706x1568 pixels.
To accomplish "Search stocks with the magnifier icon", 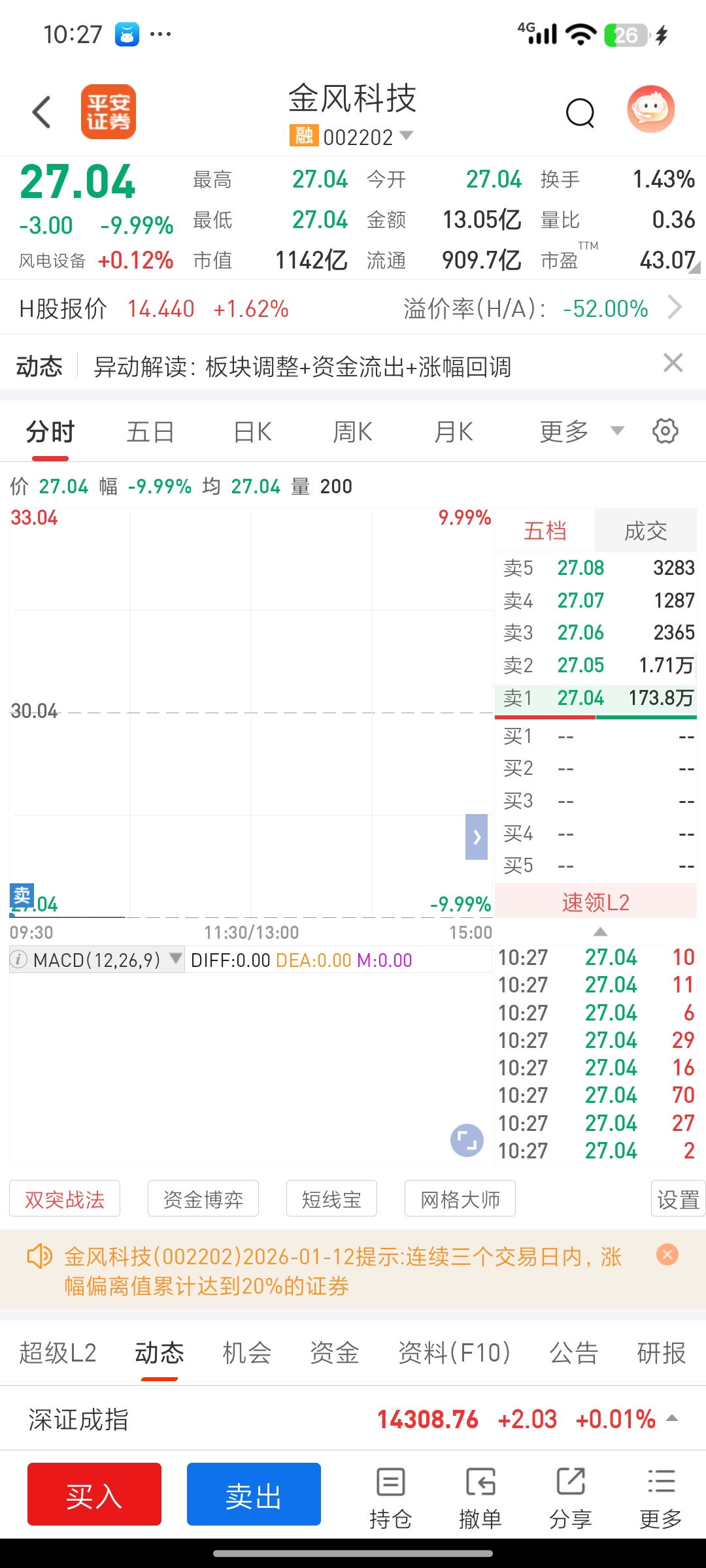I will pos(580,113).
